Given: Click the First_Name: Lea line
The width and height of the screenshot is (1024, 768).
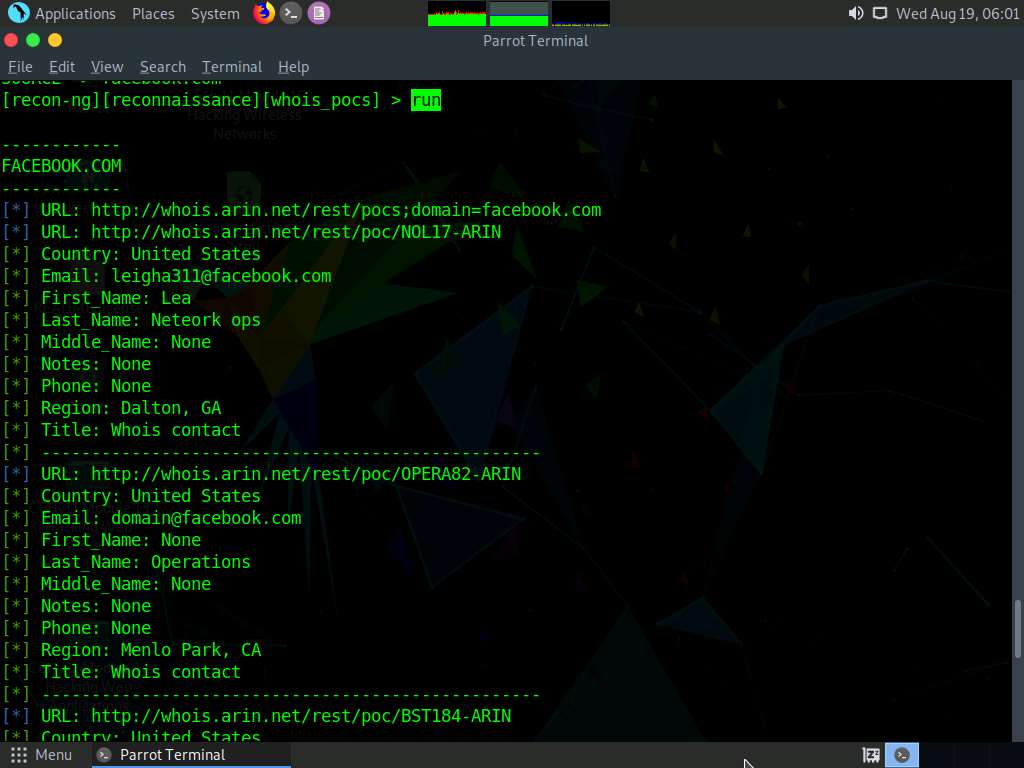Looking at the screenshot, I should (x=116, y=298).
